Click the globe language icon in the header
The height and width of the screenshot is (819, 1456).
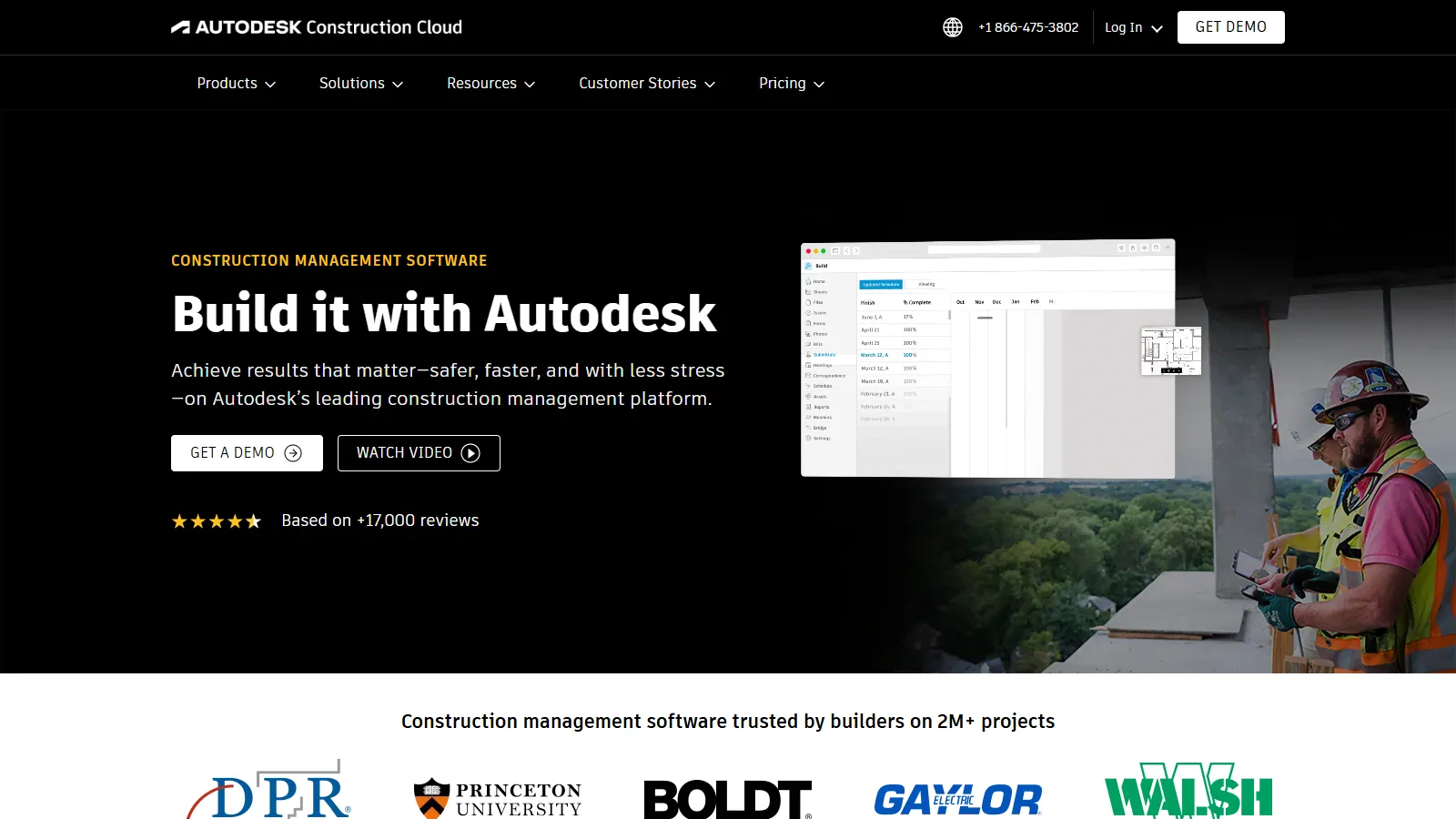point(952,26)
